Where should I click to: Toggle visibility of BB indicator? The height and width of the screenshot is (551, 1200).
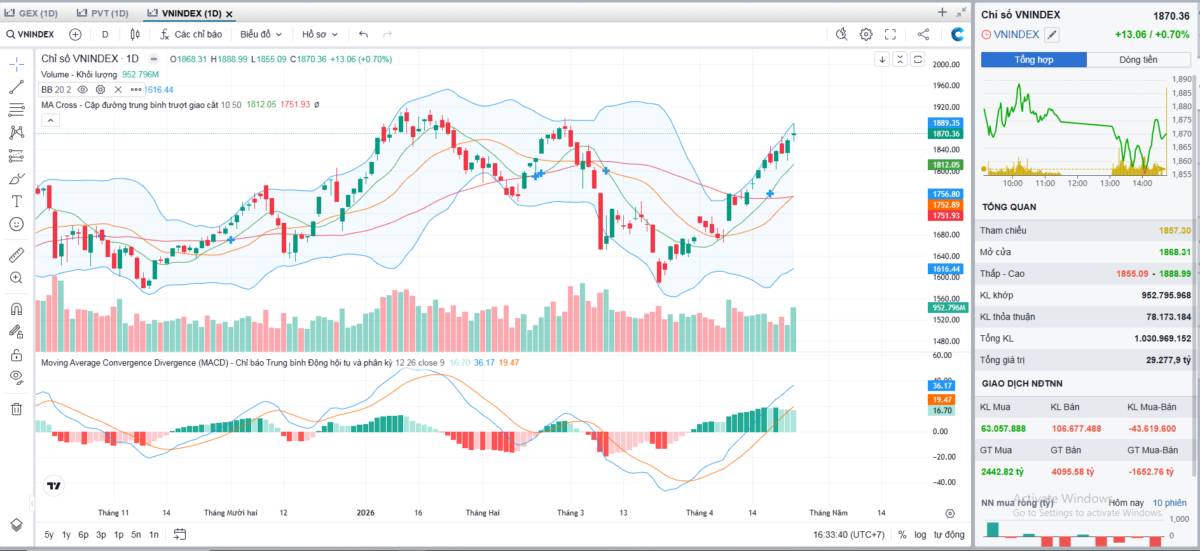coord(84,89)
